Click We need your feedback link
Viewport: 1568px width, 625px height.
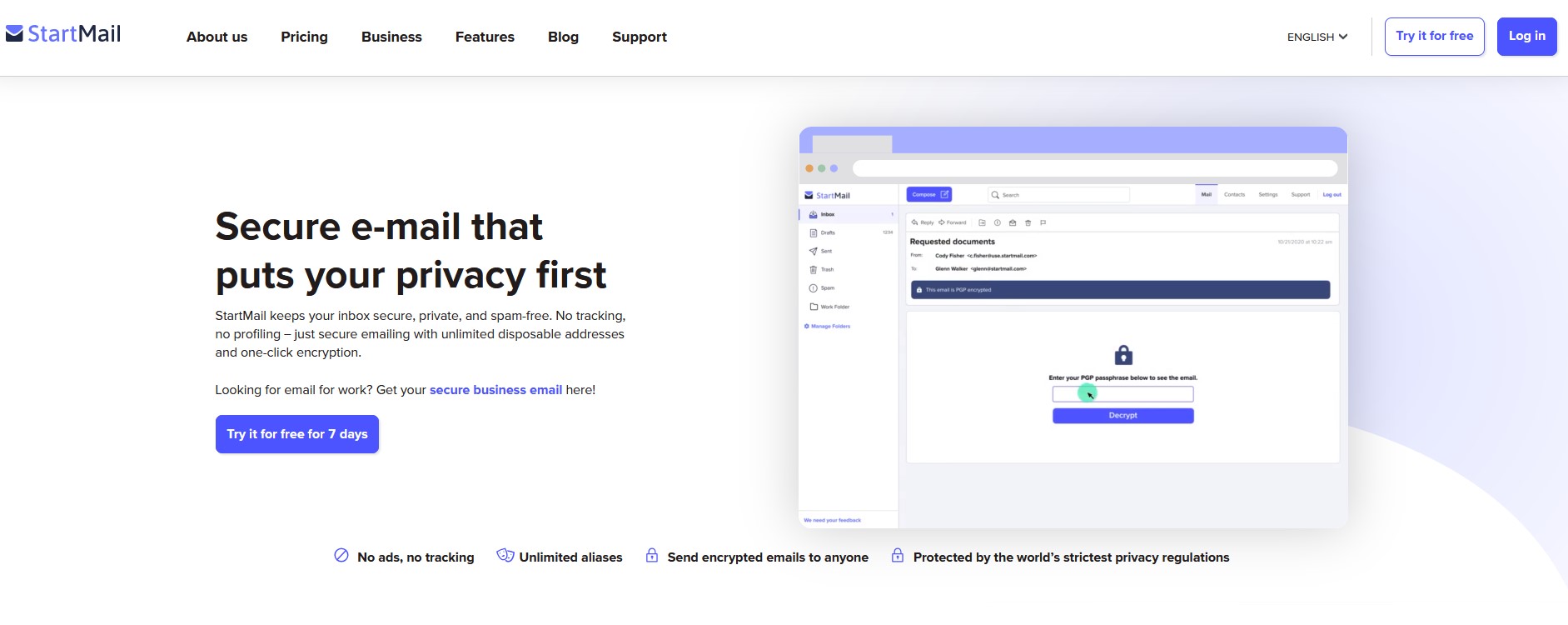[832, 520]
